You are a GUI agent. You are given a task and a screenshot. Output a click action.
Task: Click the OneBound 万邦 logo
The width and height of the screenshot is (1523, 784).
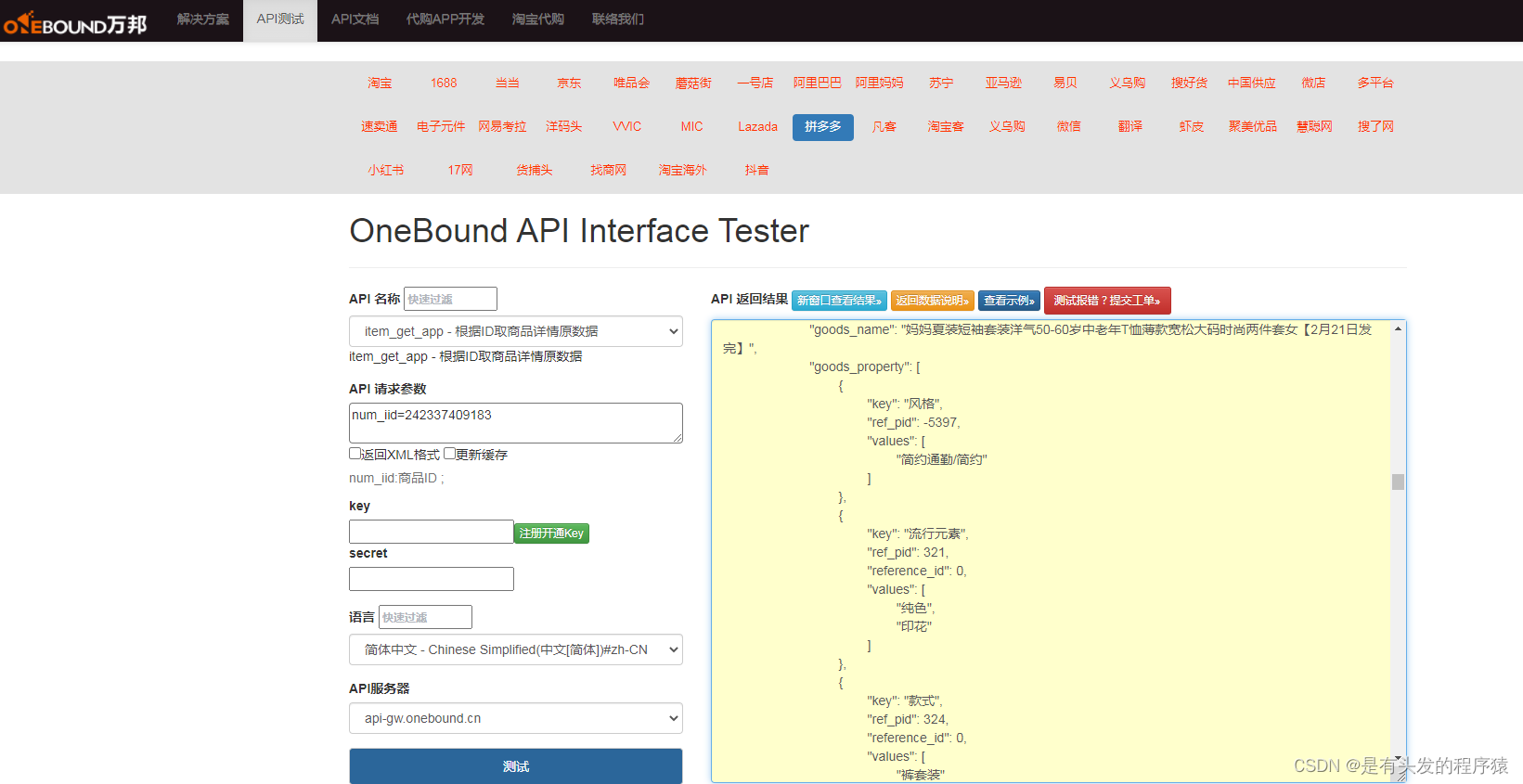point(75,22)
